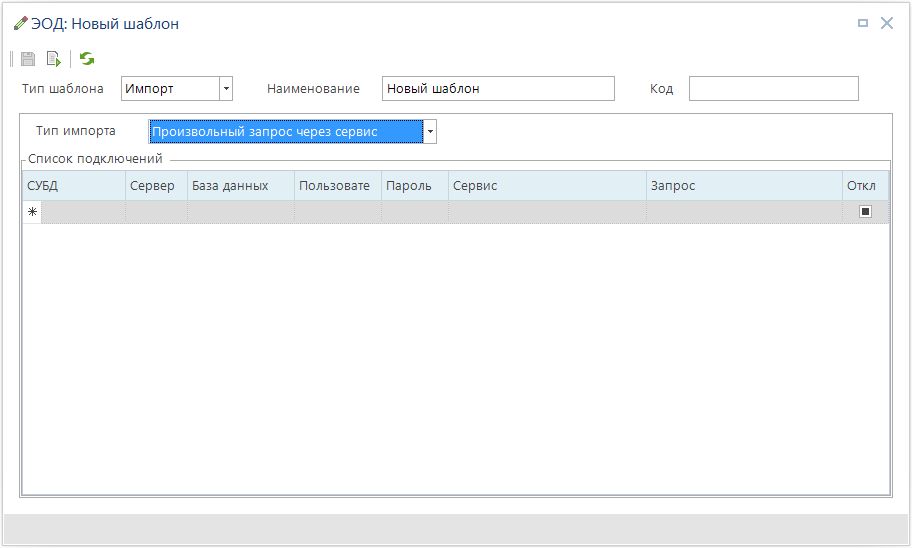Click the База данных column header
Screen dimensions: 912x548
click(240, 186)
